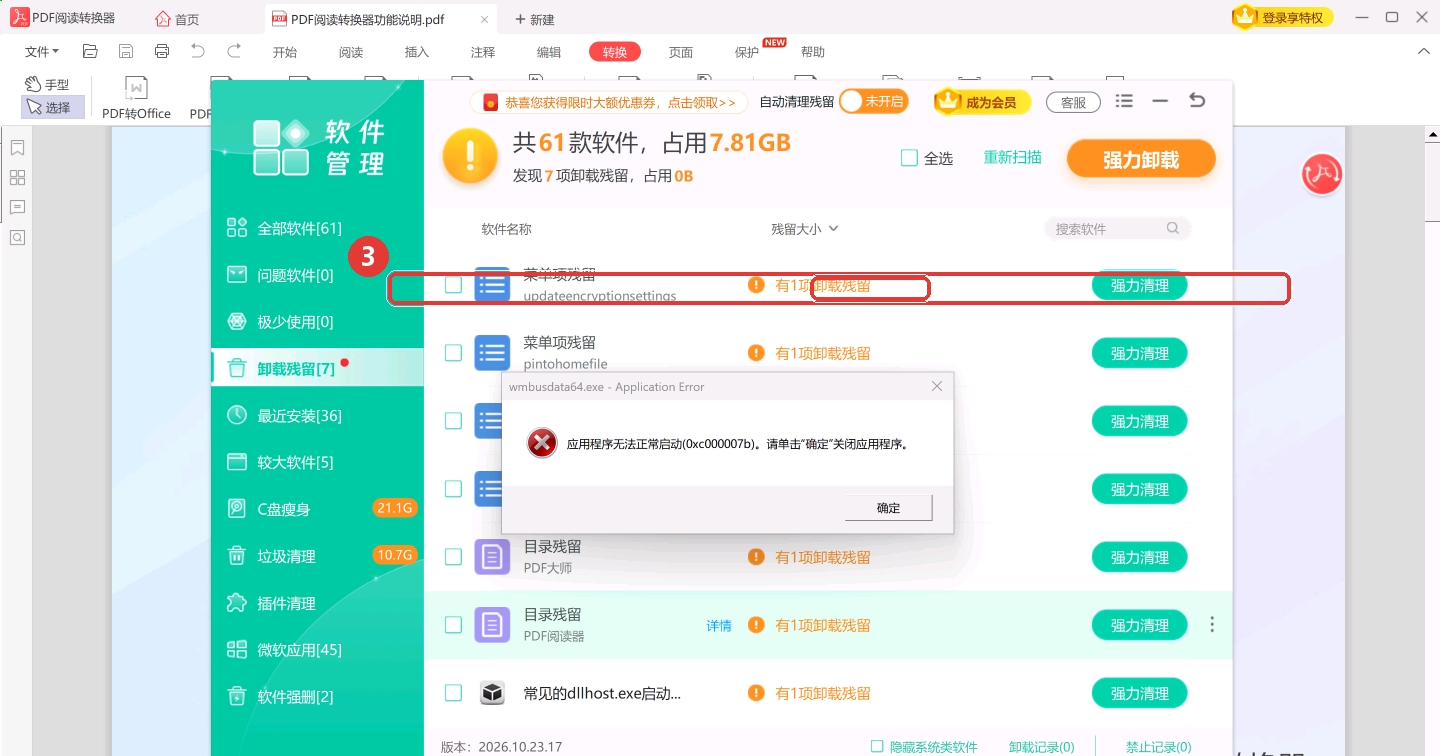Screen dimensions: 1440x756
Task: Open the annotation list icon in PDF left sidebar
Action: 17,208
